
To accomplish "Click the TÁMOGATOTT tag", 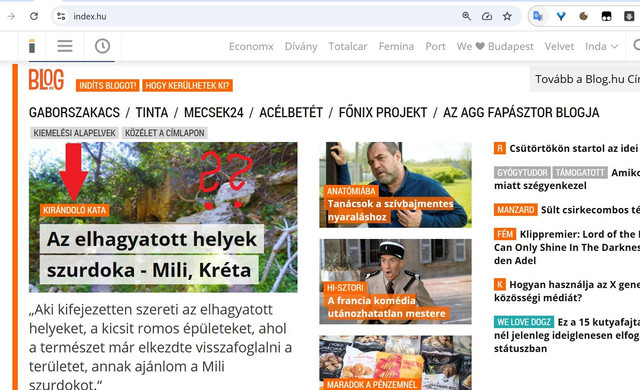I will [x=580, y=173].
